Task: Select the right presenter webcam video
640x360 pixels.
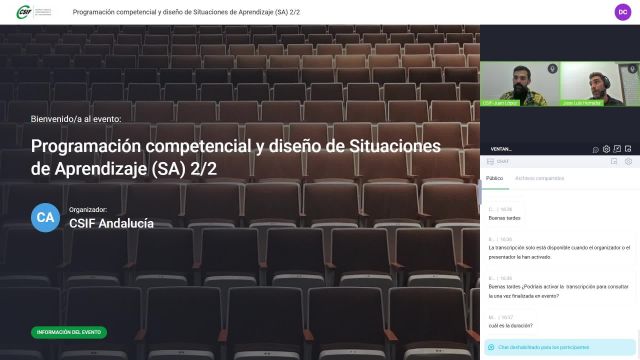Action: click(x=600, y=84)
